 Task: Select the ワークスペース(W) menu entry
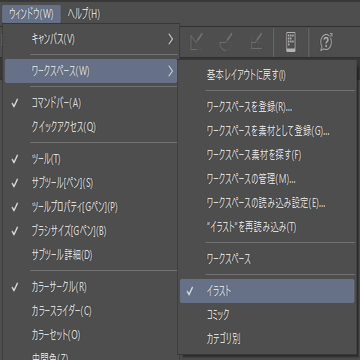(x=91, y=71)
